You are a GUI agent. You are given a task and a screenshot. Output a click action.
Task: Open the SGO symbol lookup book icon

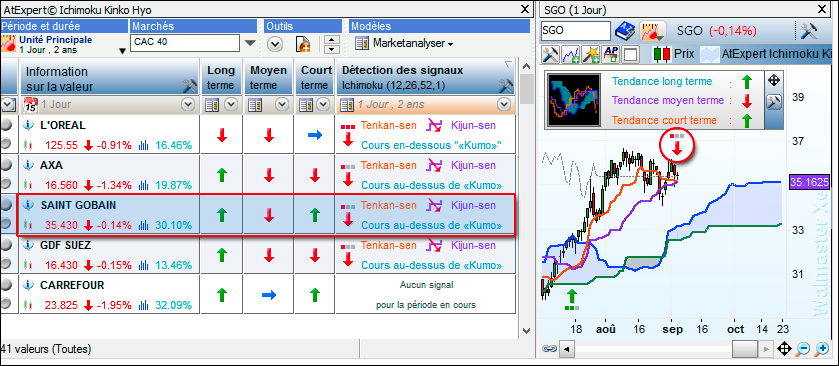[624, 30]
